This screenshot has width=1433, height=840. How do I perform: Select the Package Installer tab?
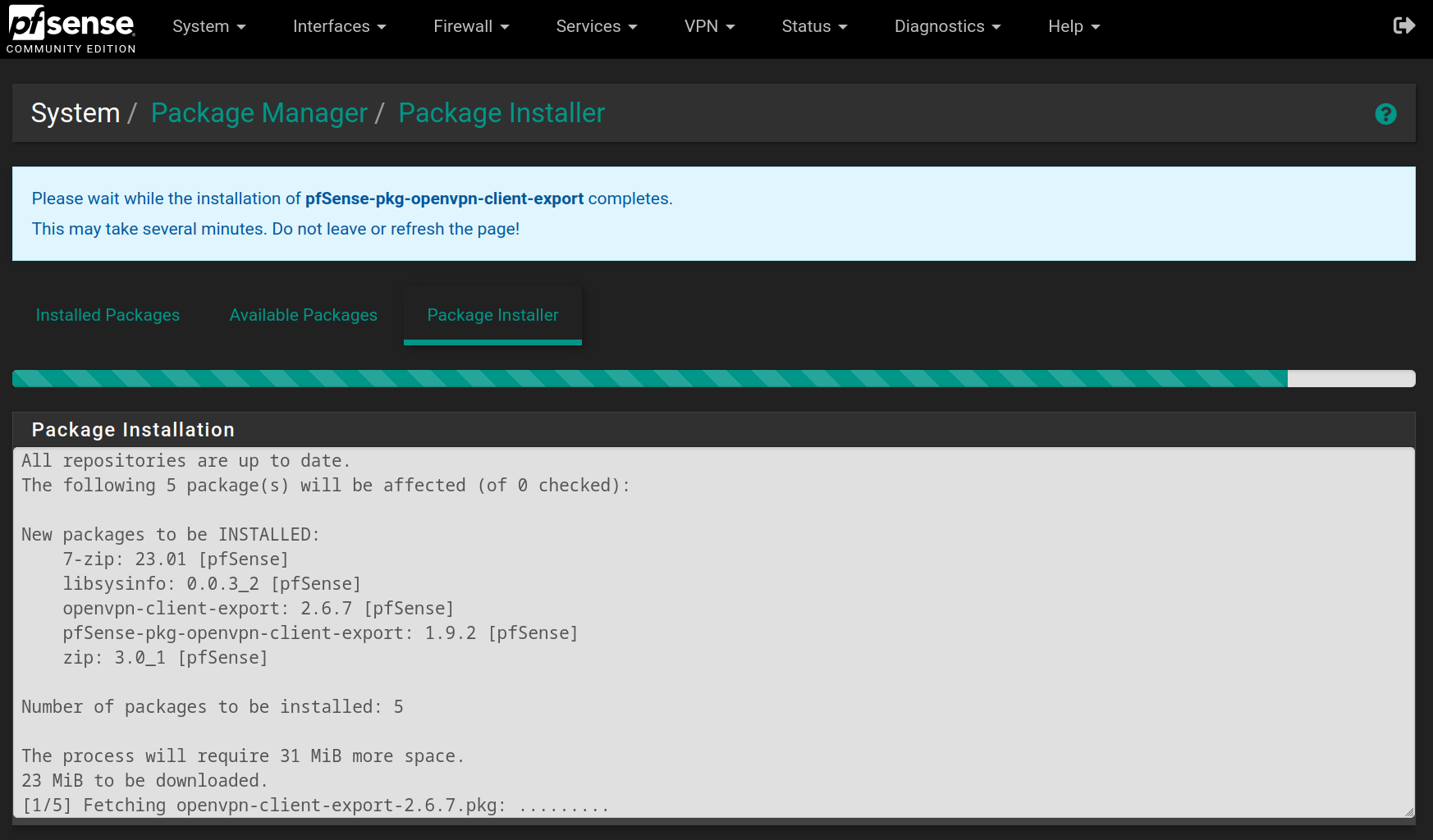point(492,315)
